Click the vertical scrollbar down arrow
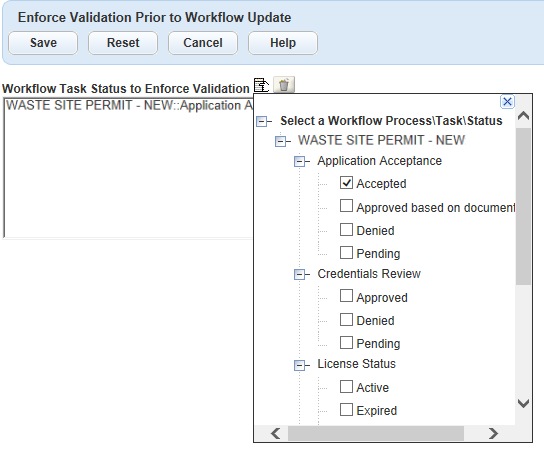This screenshot has height=449, width=544. click(x=523, y=403)
